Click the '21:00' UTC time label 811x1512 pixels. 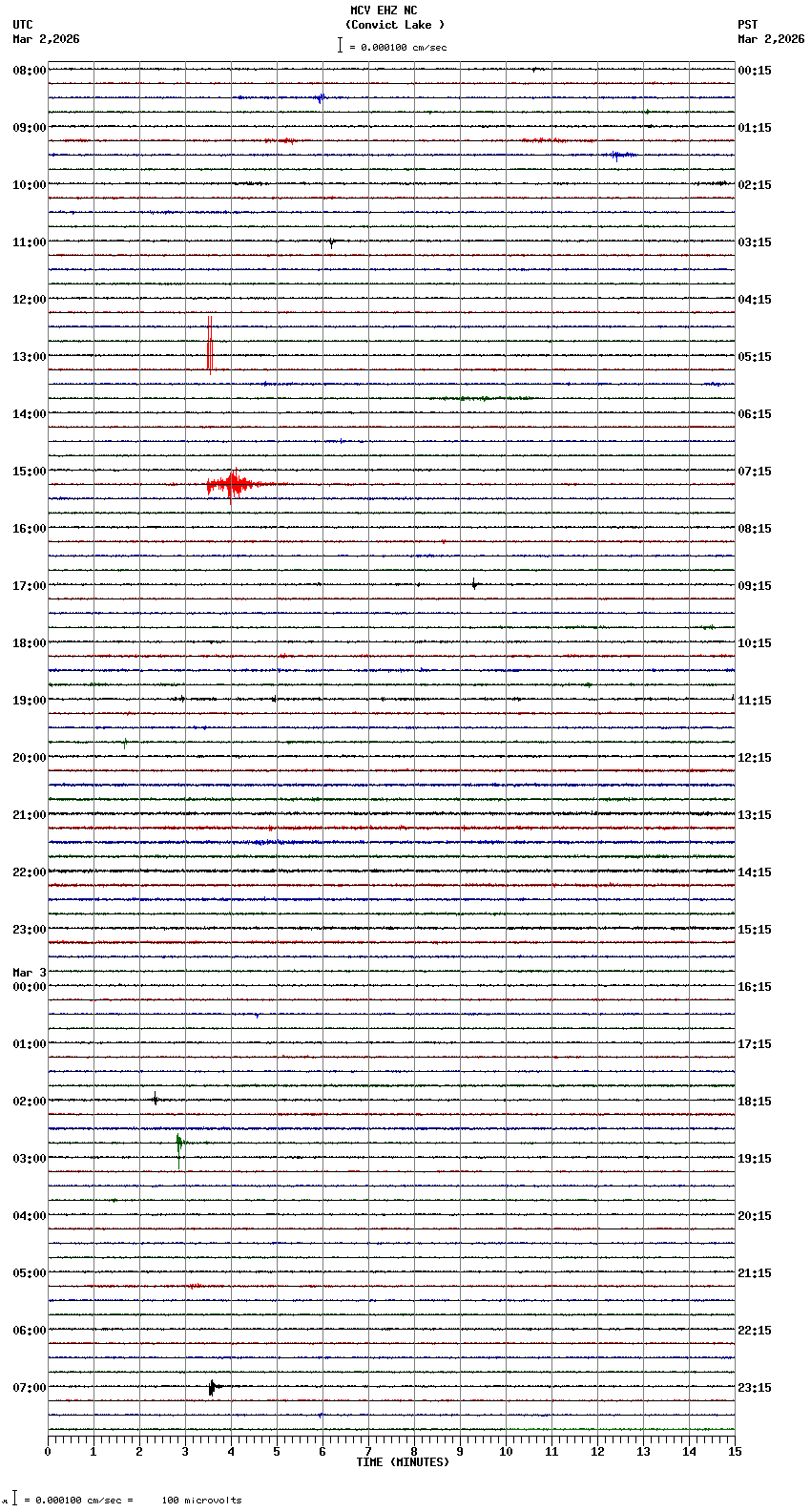tap(30, 815)
